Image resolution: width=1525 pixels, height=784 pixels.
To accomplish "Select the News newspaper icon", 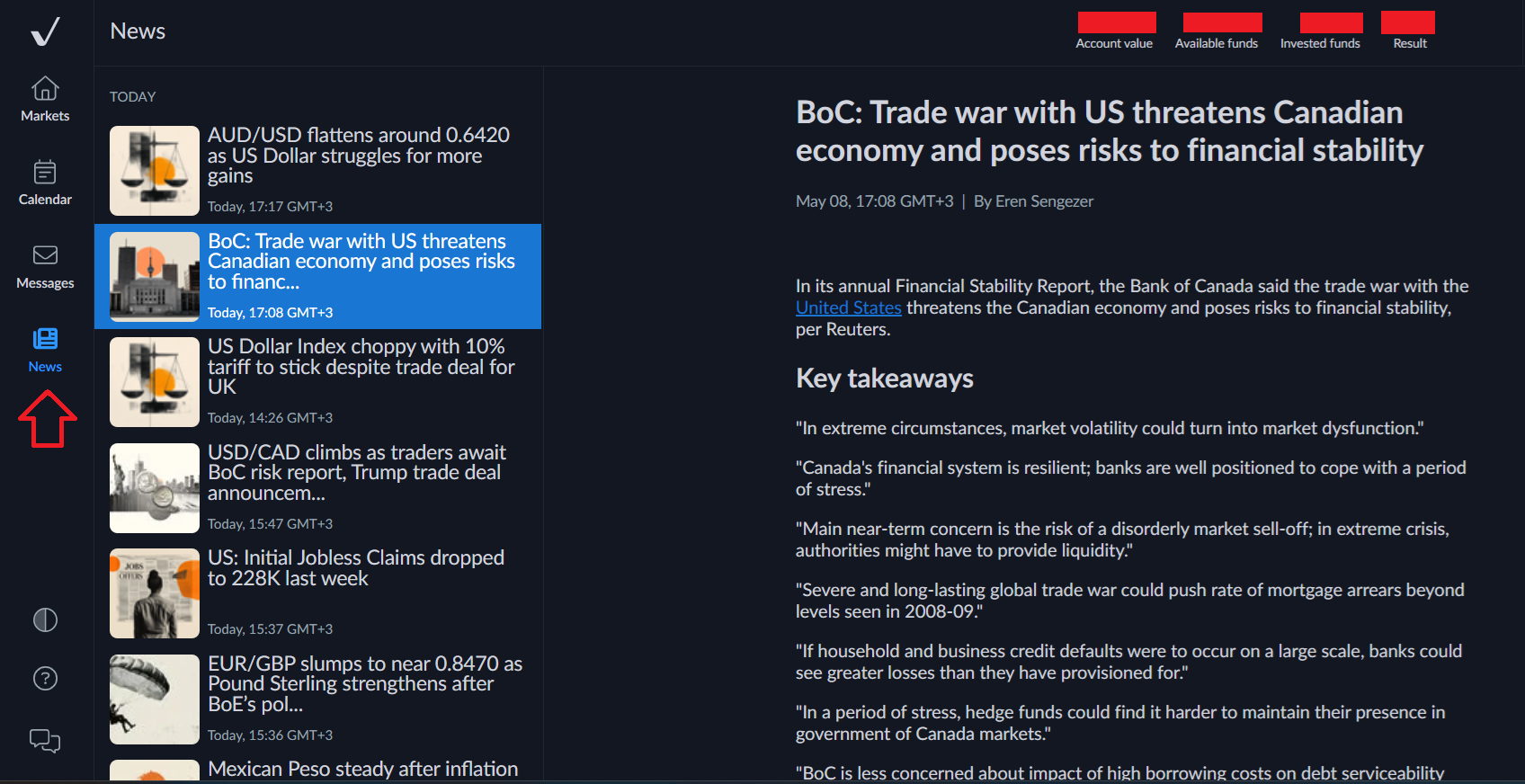I will click(x=45, y=339).
